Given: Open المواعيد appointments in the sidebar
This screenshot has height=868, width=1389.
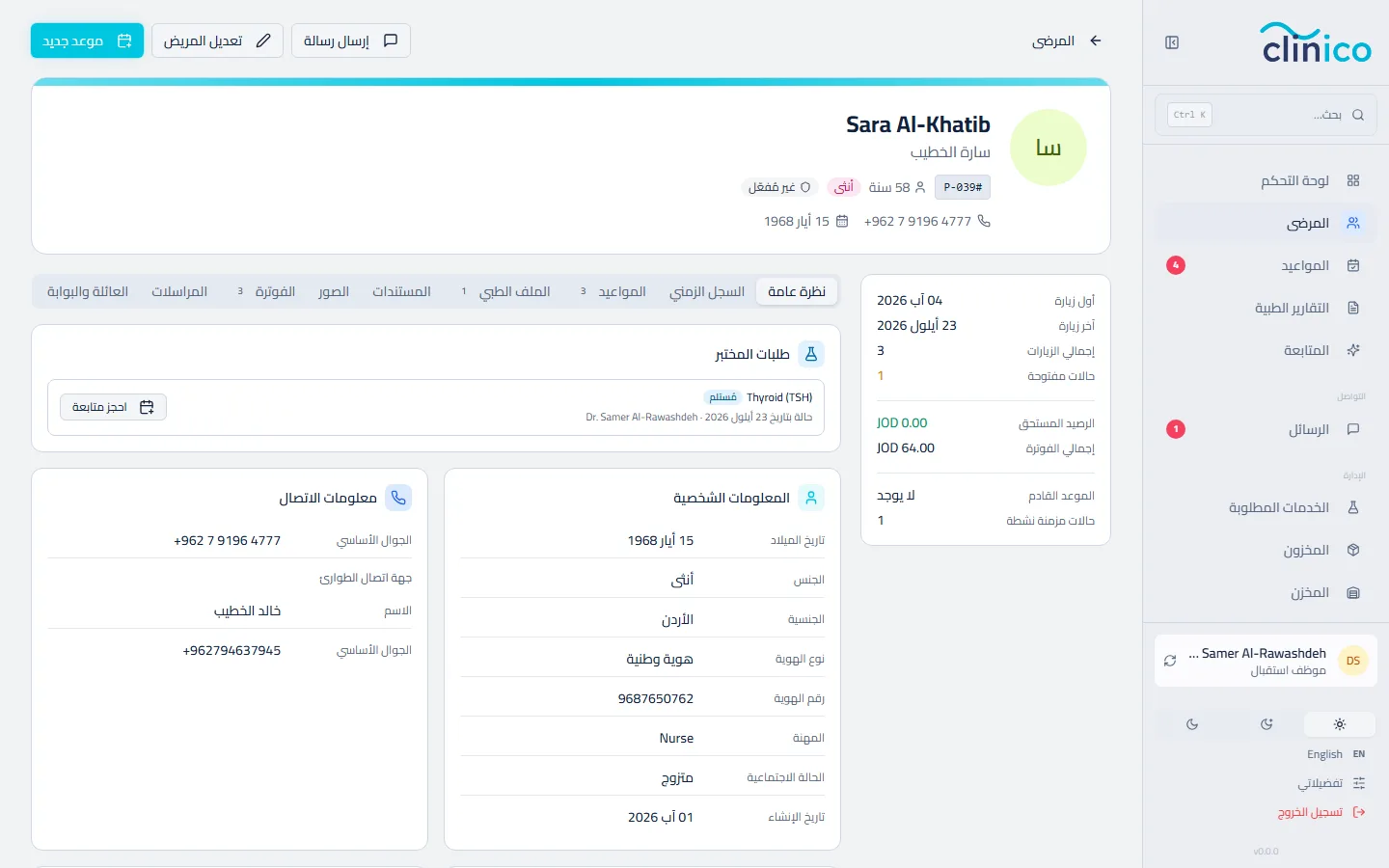Looking at the screenshot, I should tap(1266, 265).
